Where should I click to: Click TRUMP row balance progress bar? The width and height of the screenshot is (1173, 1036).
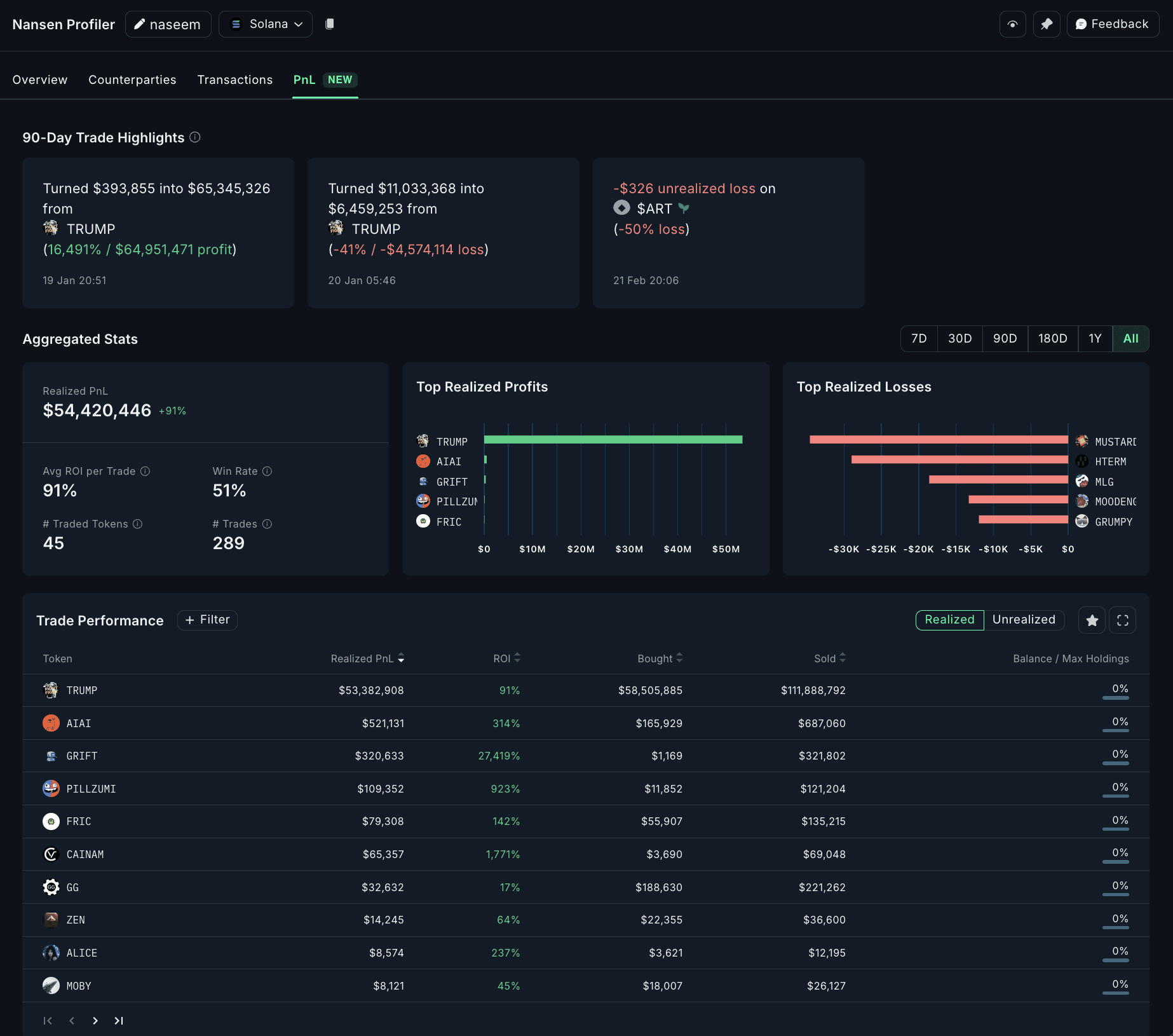pyautogui.click(x=1115, y=698)
